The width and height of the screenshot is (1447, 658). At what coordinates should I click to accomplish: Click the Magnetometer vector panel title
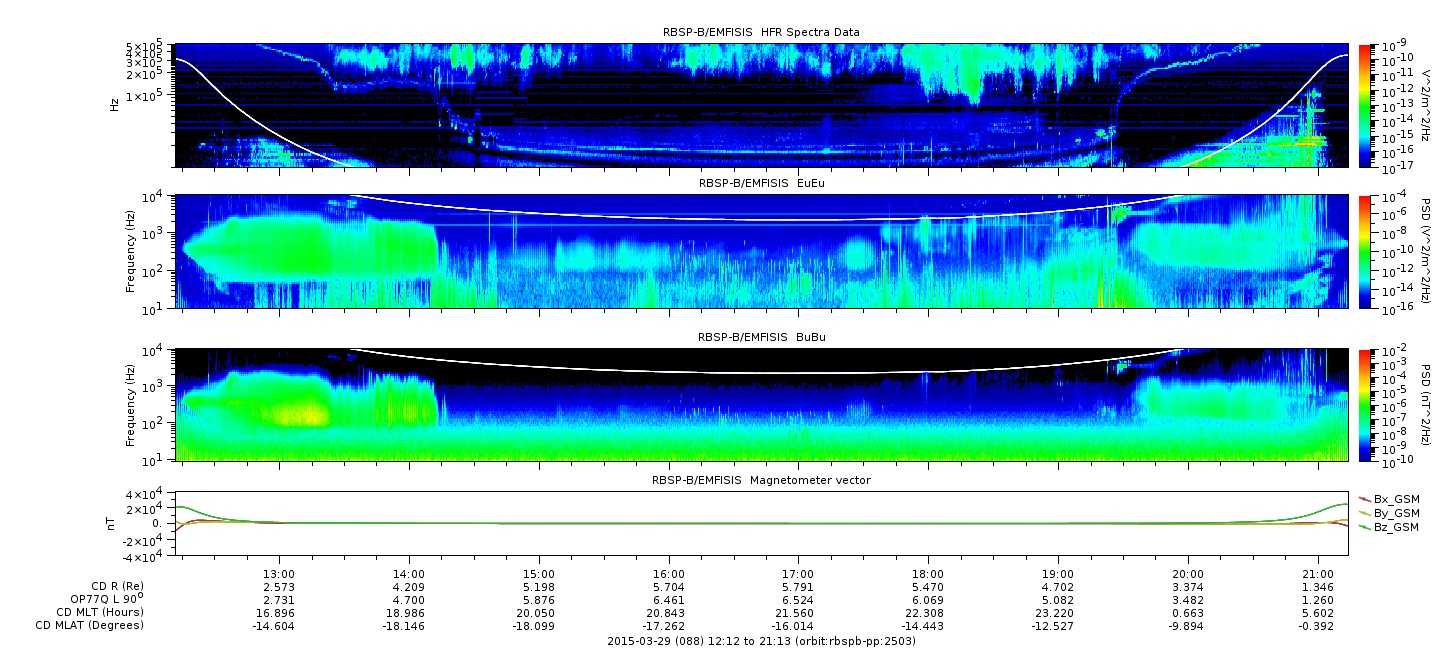[761, 481]
